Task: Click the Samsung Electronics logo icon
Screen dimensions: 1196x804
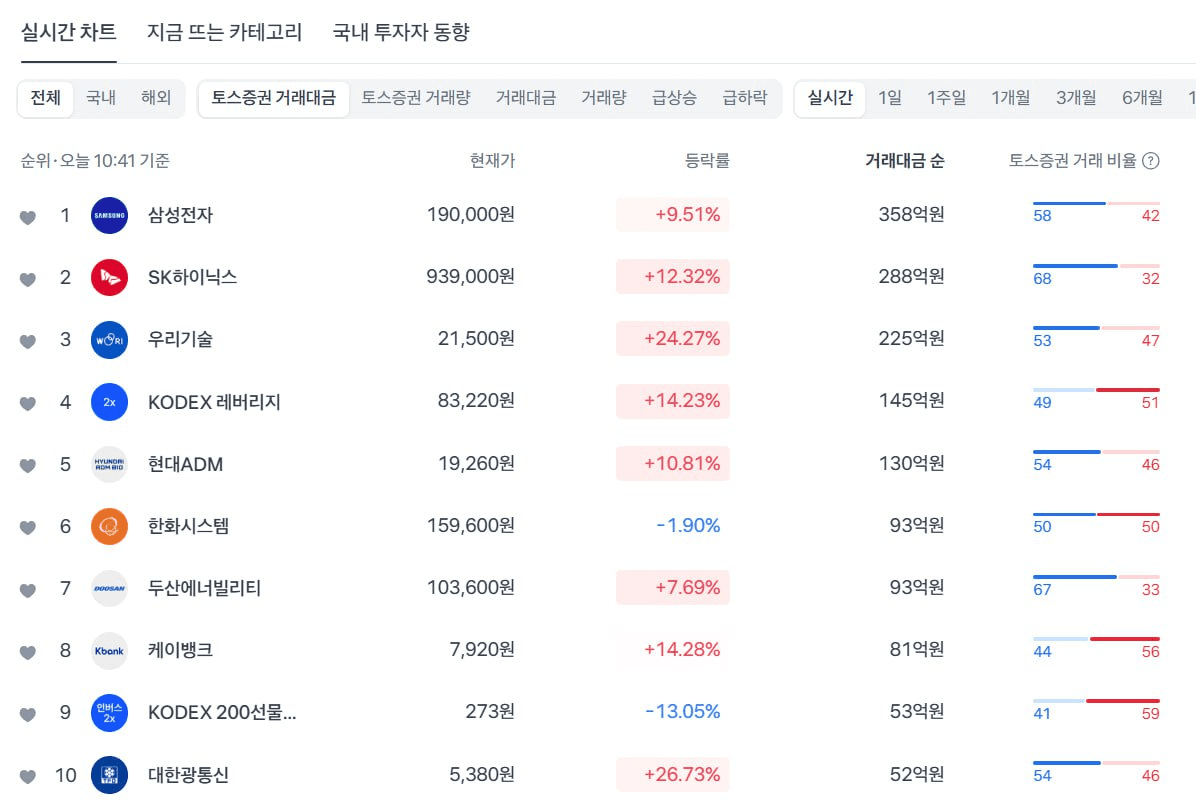Action: [109, 215]
